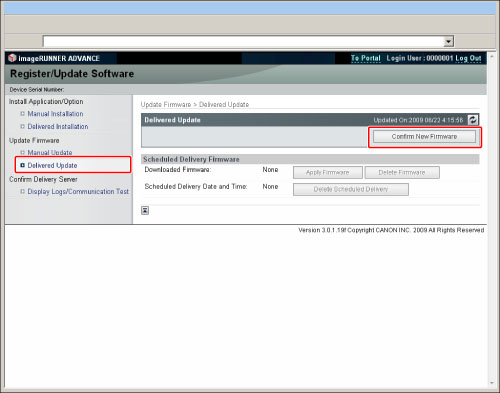This screenshot has width=500, height=393.
Task: Click the Apply Firmware button
Action: [328, 172]
